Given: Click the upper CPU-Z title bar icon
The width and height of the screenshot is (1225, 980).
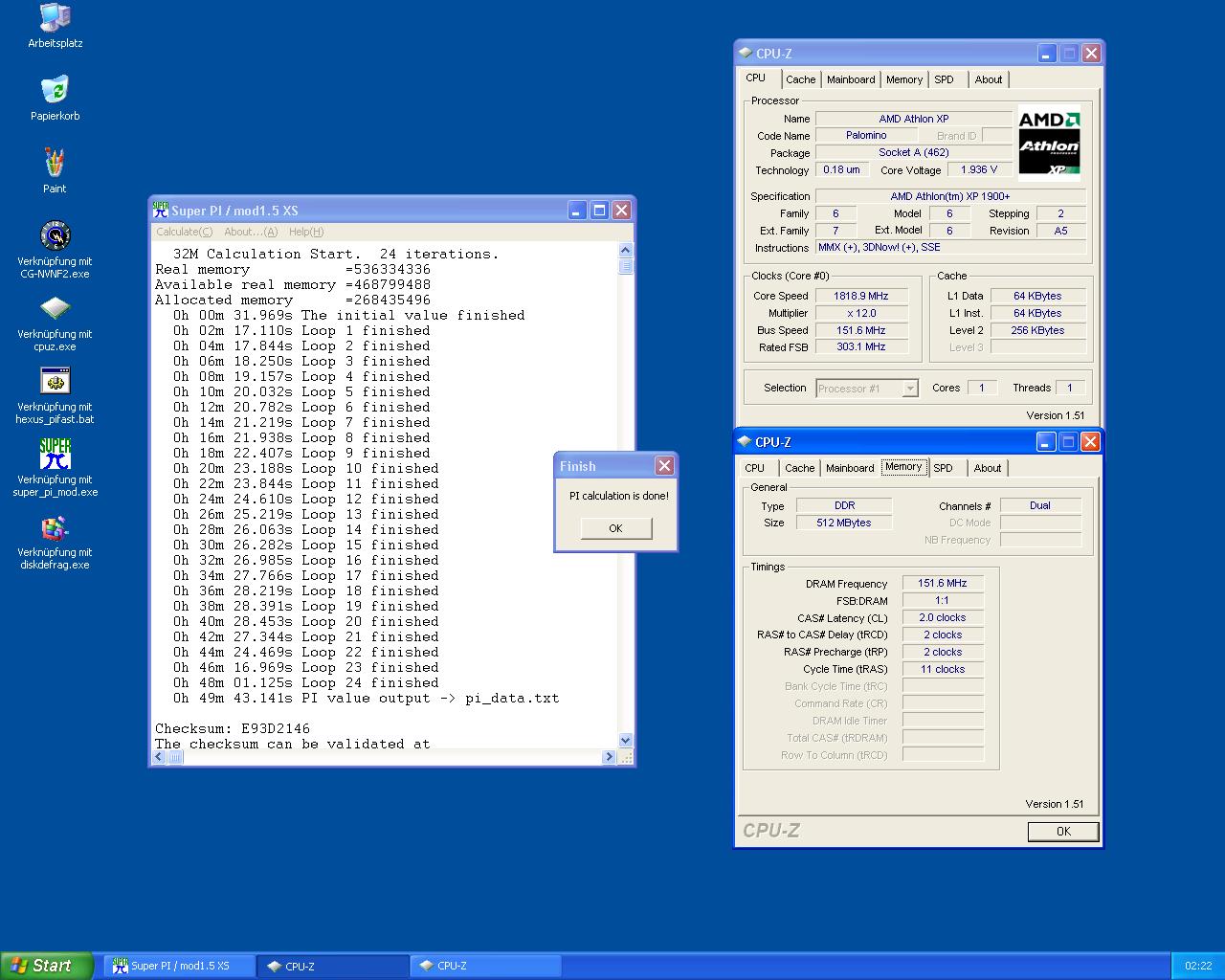Looking at the screenshot, I should point(746,54).
